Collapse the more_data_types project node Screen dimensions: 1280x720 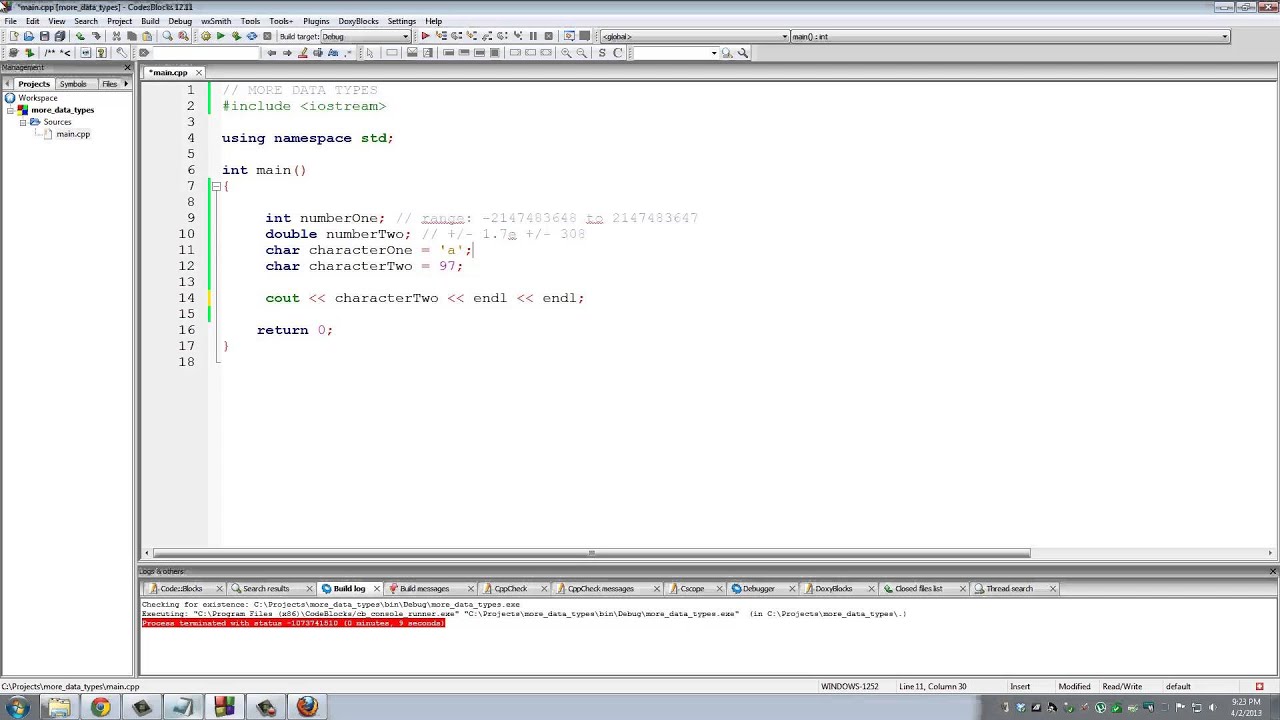click(10, 110)
